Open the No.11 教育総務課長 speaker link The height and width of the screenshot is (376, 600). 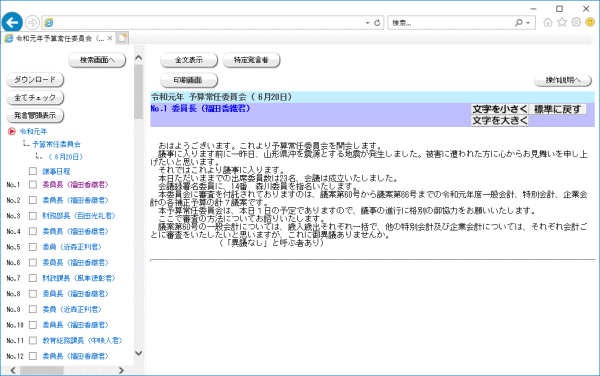(82, 340)
